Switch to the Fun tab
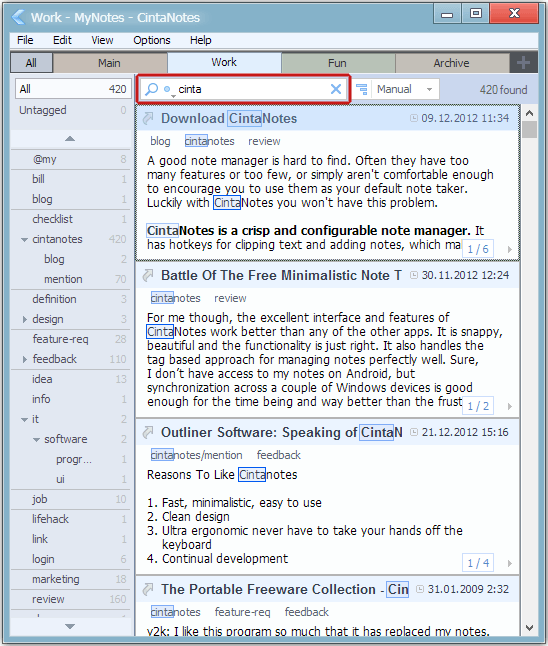Viewport: 548px width, 646px height. coord(337,63)
